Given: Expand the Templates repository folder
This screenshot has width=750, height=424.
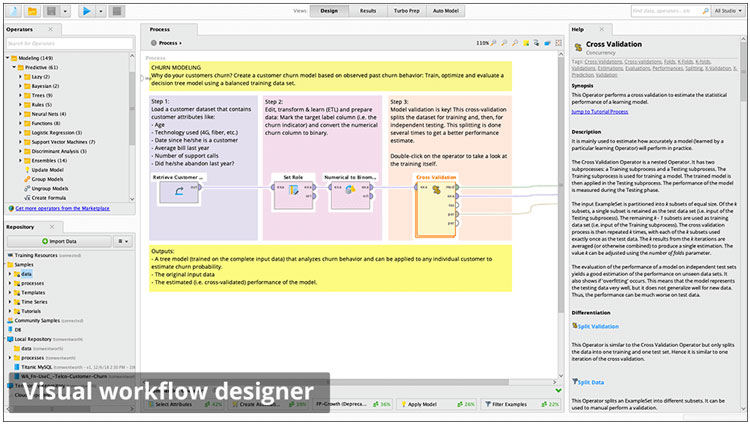Looking at the screenshot, I should (10, 291).
